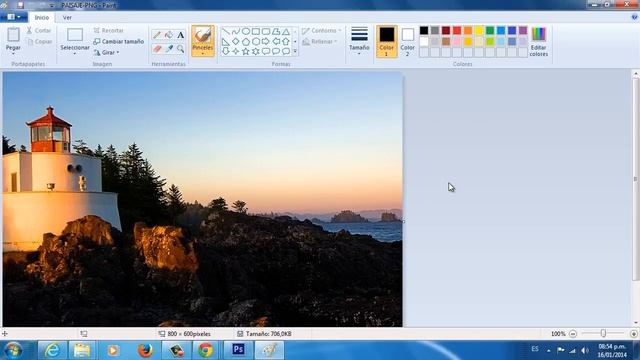Choose the Right triangle shape
This screenshot has width=640, height=360.
tap(226, 41)
